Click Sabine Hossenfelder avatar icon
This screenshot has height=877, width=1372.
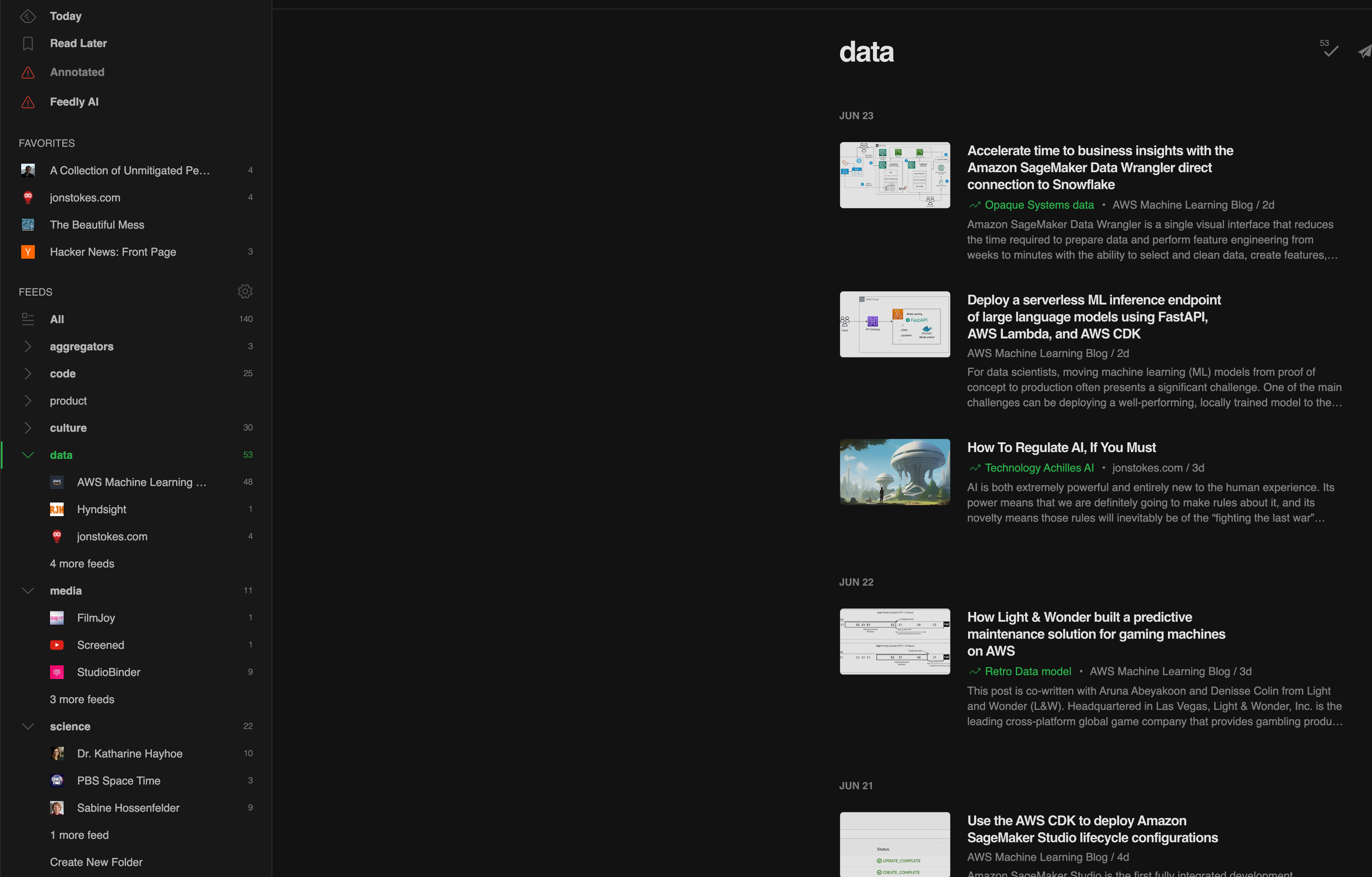pos(57,807)
